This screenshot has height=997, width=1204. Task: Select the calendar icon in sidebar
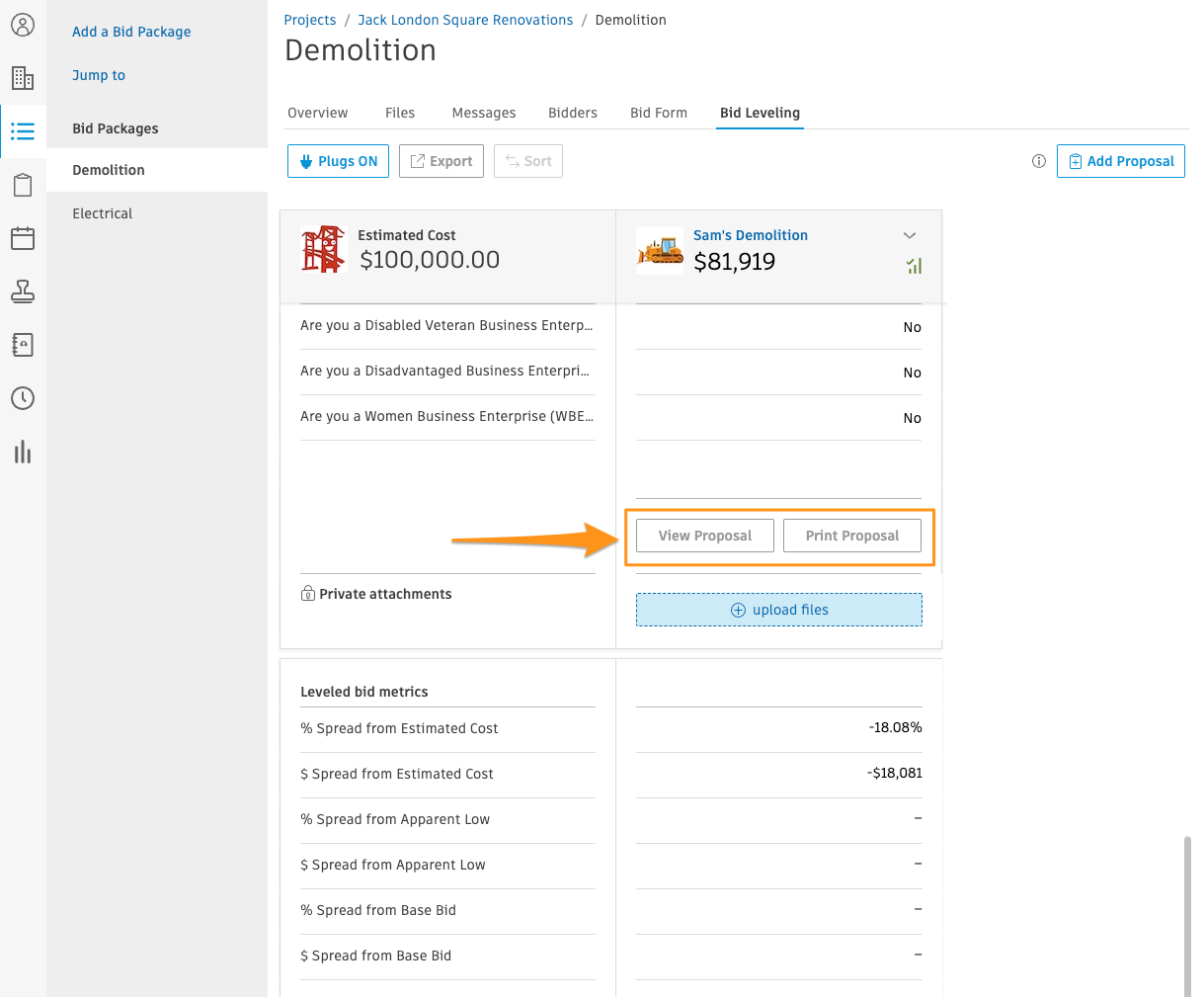[23, 237]
